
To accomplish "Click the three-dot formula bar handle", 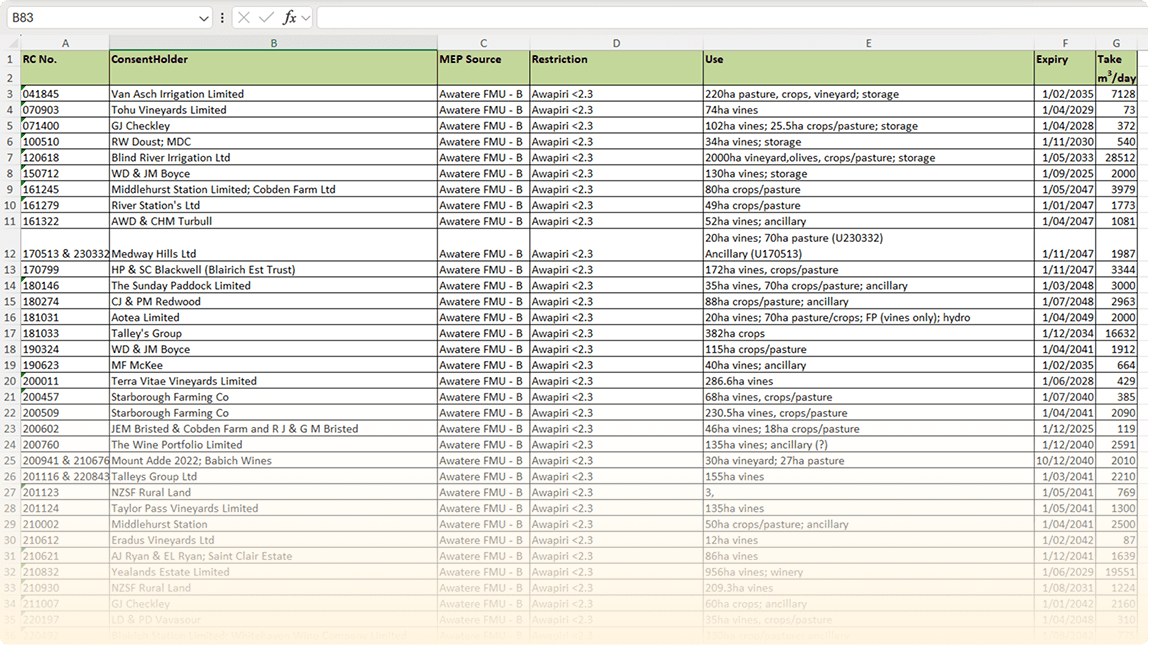I will pyautogui.click(x=222, y=18).
